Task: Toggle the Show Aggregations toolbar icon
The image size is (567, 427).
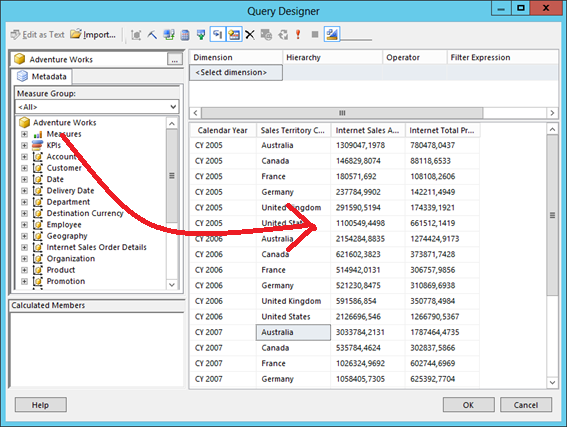Action: tap(234, 35)
